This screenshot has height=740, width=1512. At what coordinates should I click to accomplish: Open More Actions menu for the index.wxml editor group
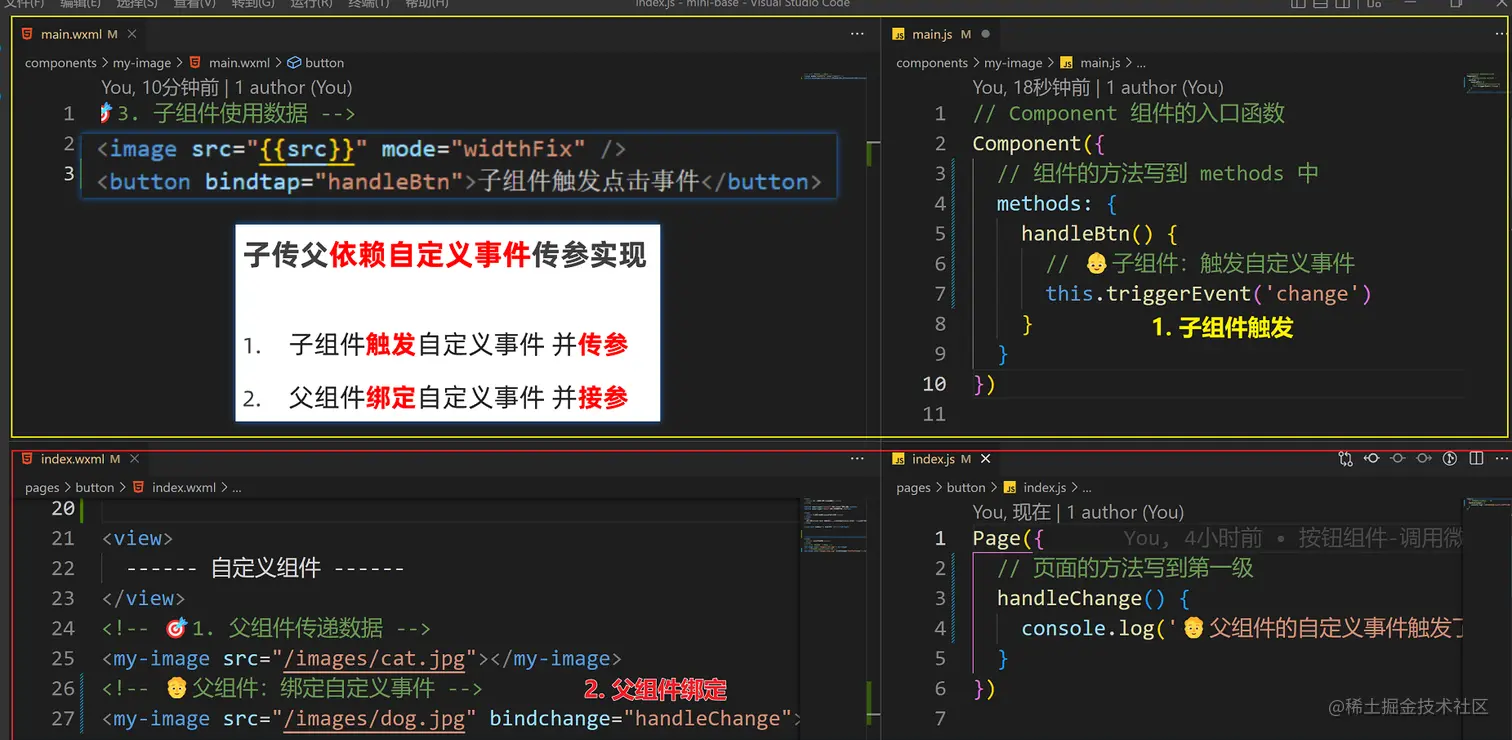(857, 459)
